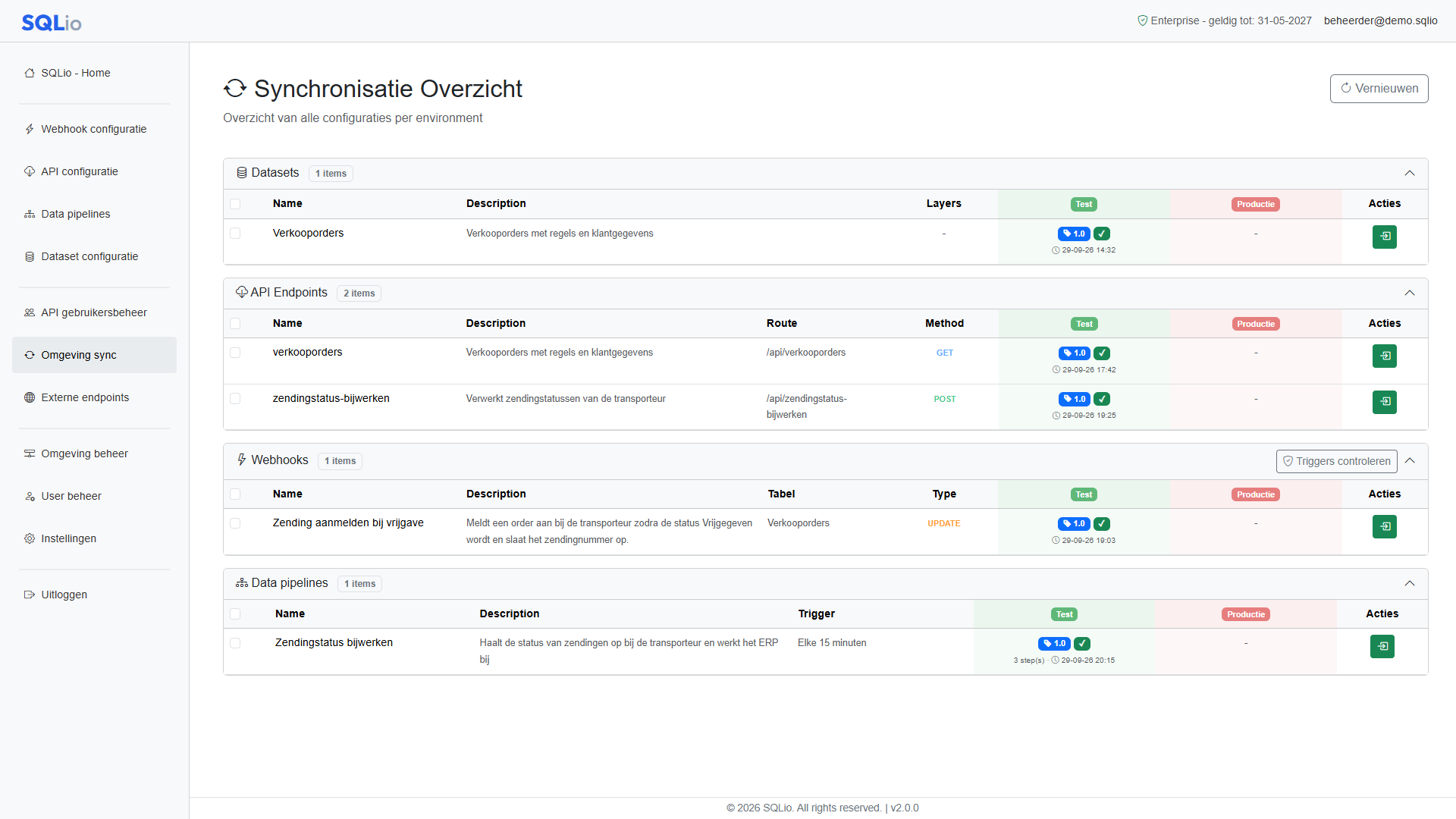
Task: Click Uitloggen in sidebar
Action: [94, 595]
